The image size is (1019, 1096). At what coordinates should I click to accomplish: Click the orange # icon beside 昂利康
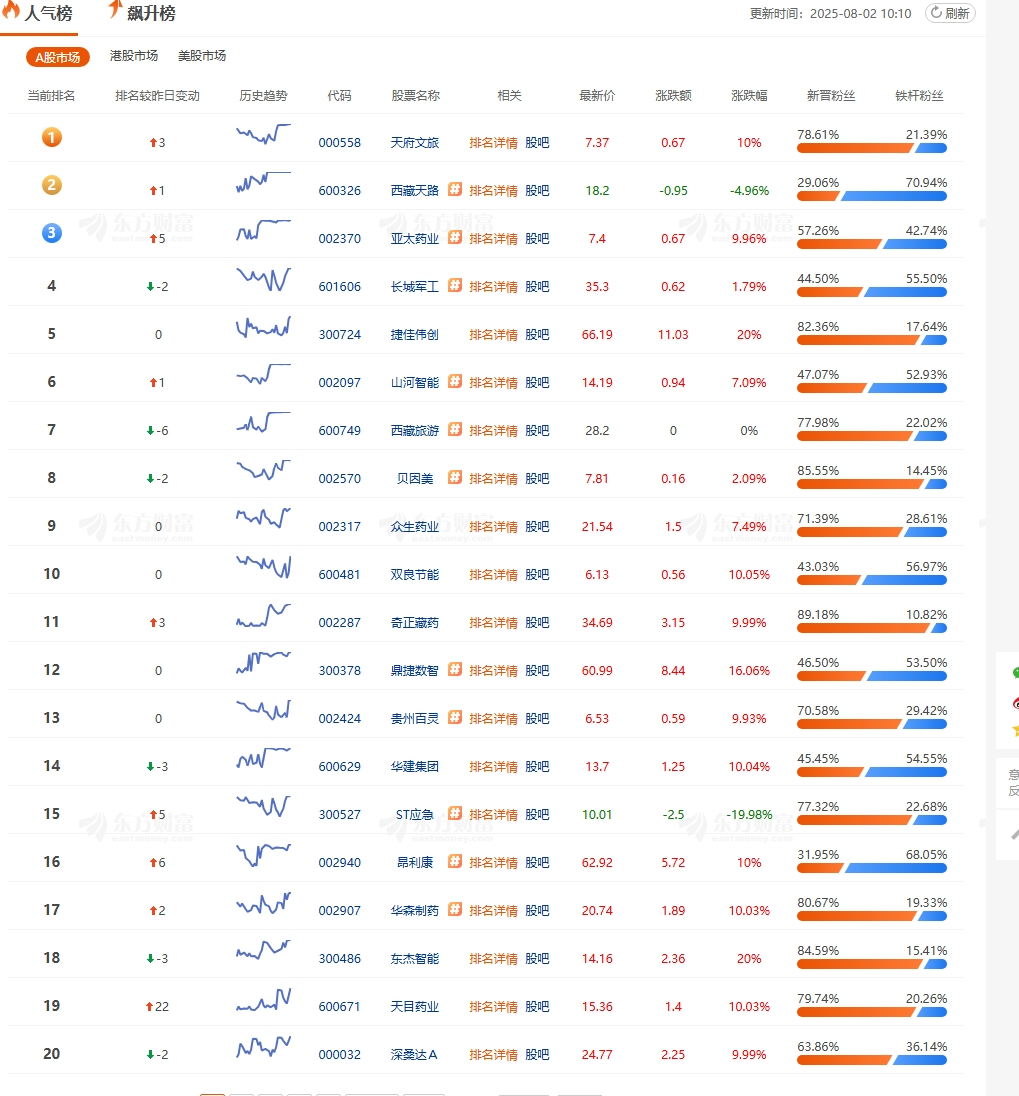(x=455, y=861)
